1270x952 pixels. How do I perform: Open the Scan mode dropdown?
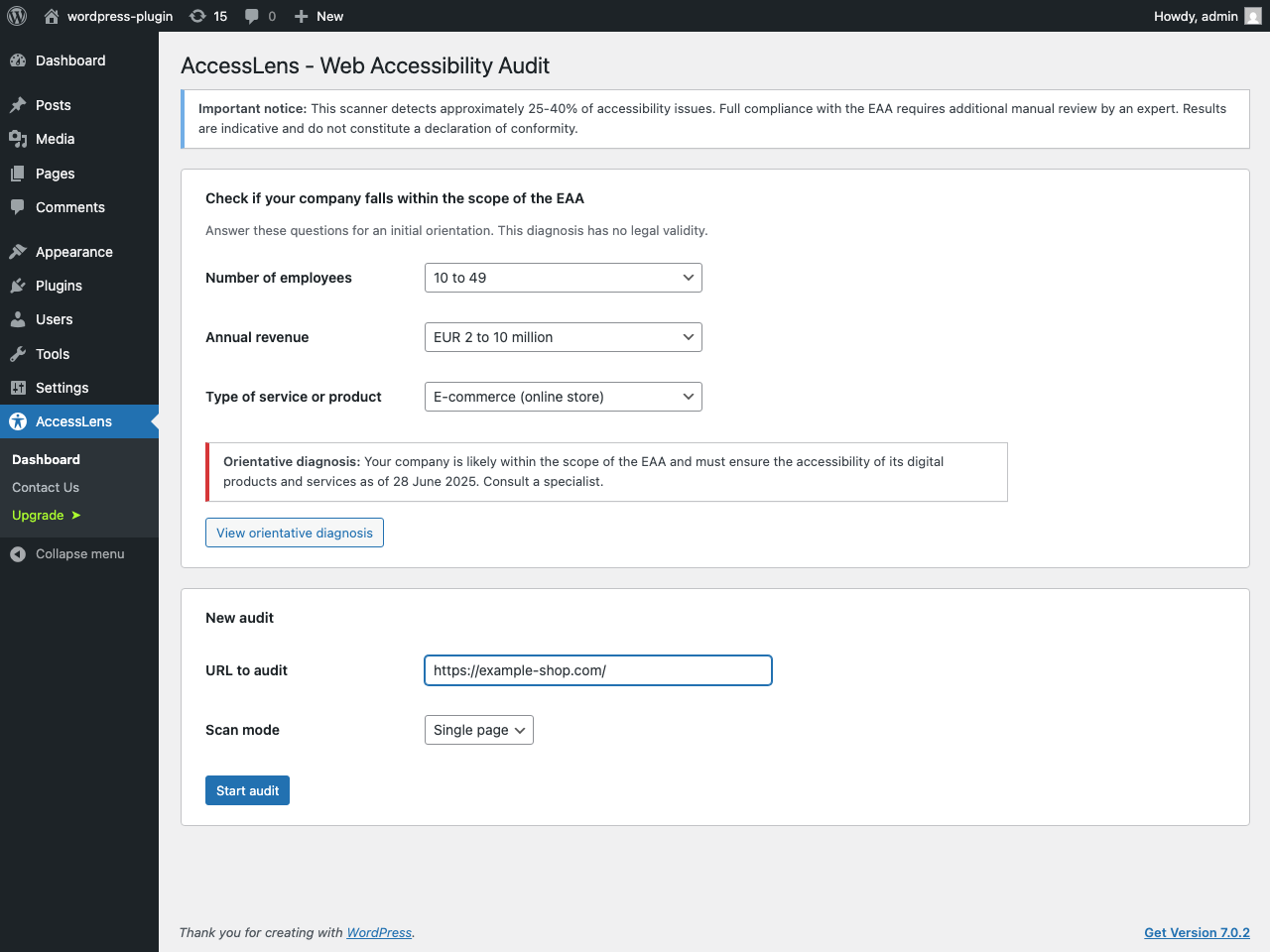[x=478, y=730]
